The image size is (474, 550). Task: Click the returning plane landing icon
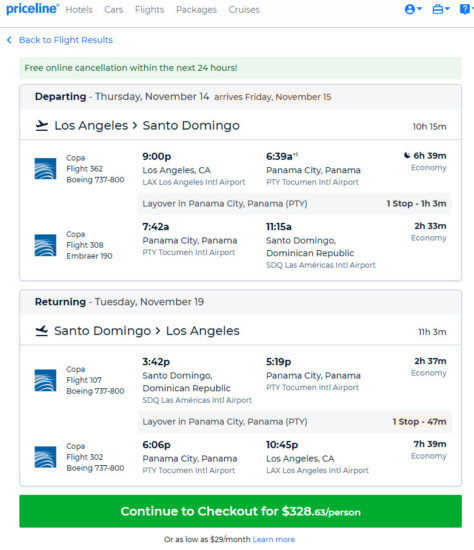(x=42, y=330)
